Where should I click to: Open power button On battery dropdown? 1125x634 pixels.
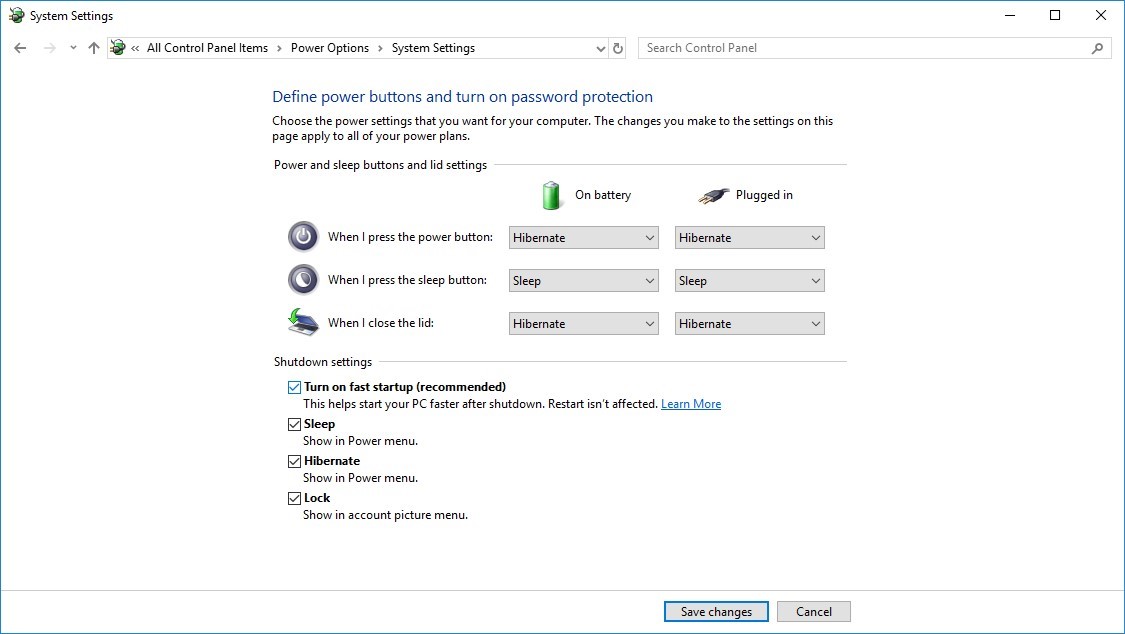(583, 237)
